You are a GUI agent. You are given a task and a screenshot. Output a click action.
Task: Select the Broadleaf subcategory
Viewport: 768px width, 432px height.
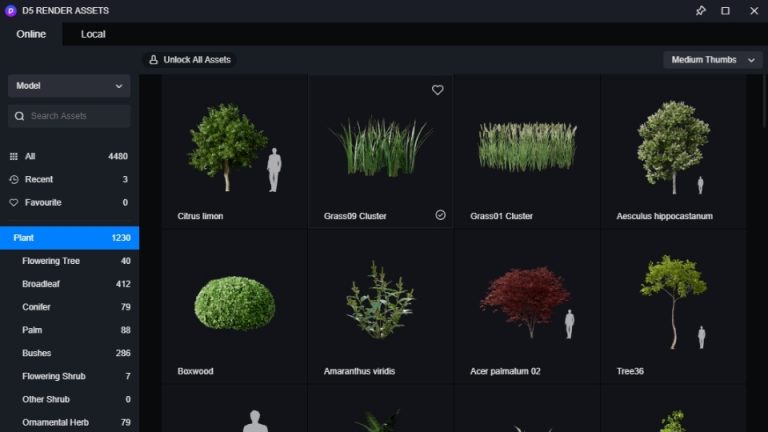click(69, 284)
